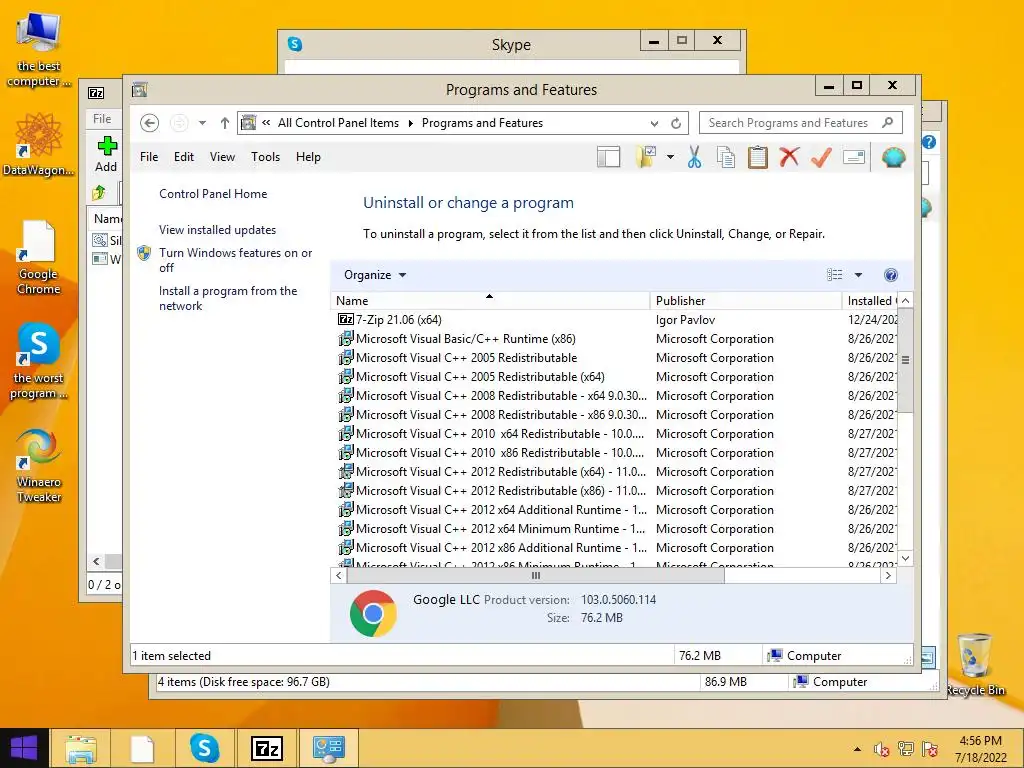
Task: Click the horizontal scrollbar left arrow
Action: pyautogui.click(x=338, y=575)
